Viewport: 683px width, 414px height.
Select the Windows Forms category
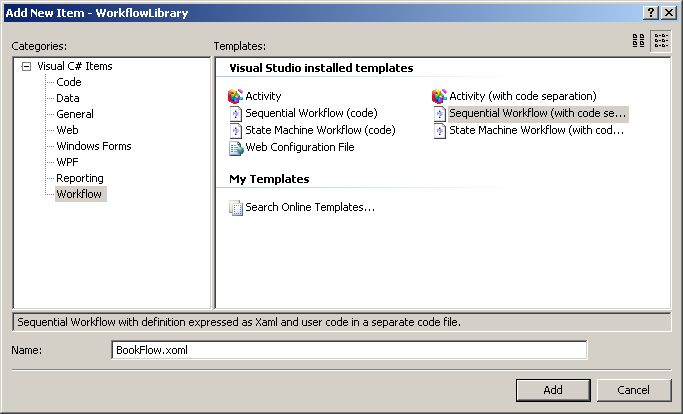(94, 146)
